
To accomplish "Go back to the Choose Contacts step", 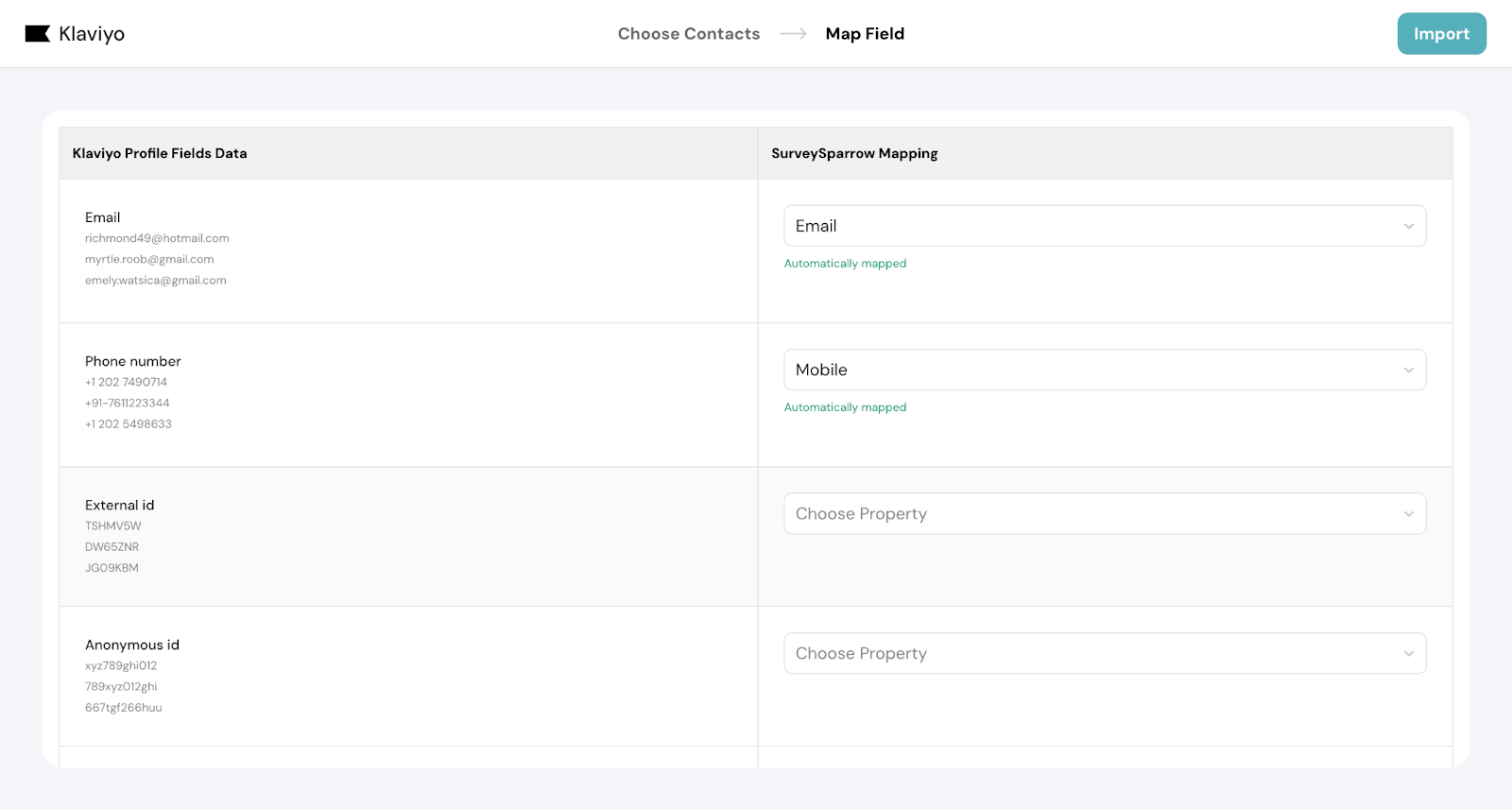I will pos(689,34).
